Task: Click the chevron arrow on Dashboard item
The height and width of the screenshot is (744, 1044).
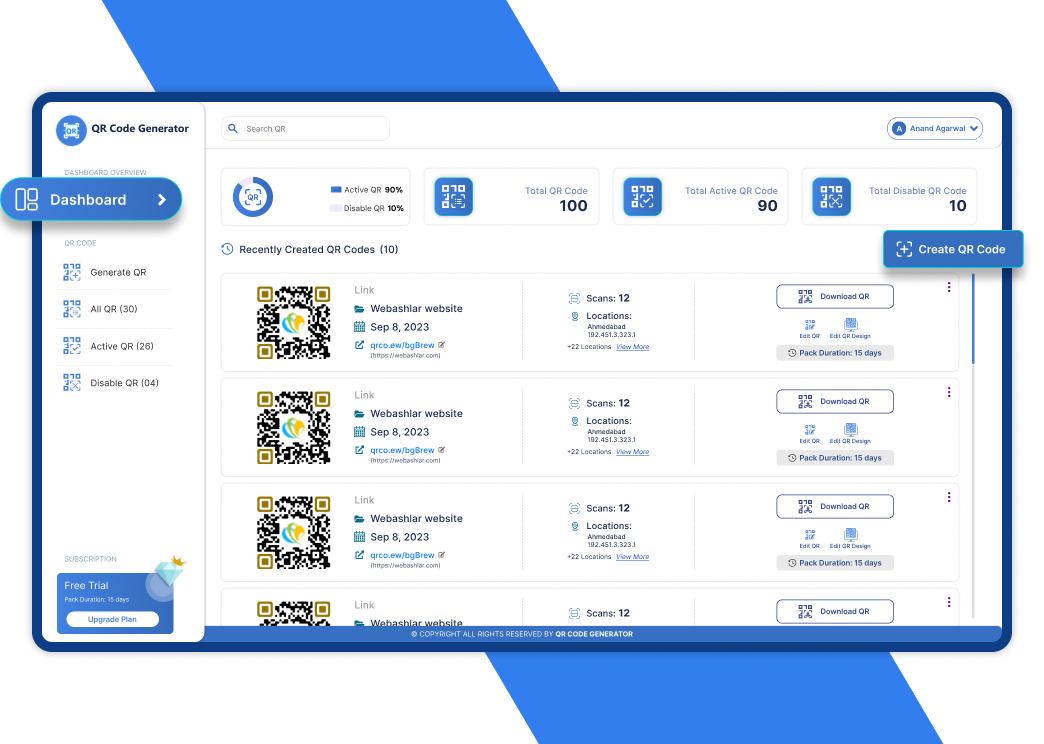Action: click(x=162, y=200)
